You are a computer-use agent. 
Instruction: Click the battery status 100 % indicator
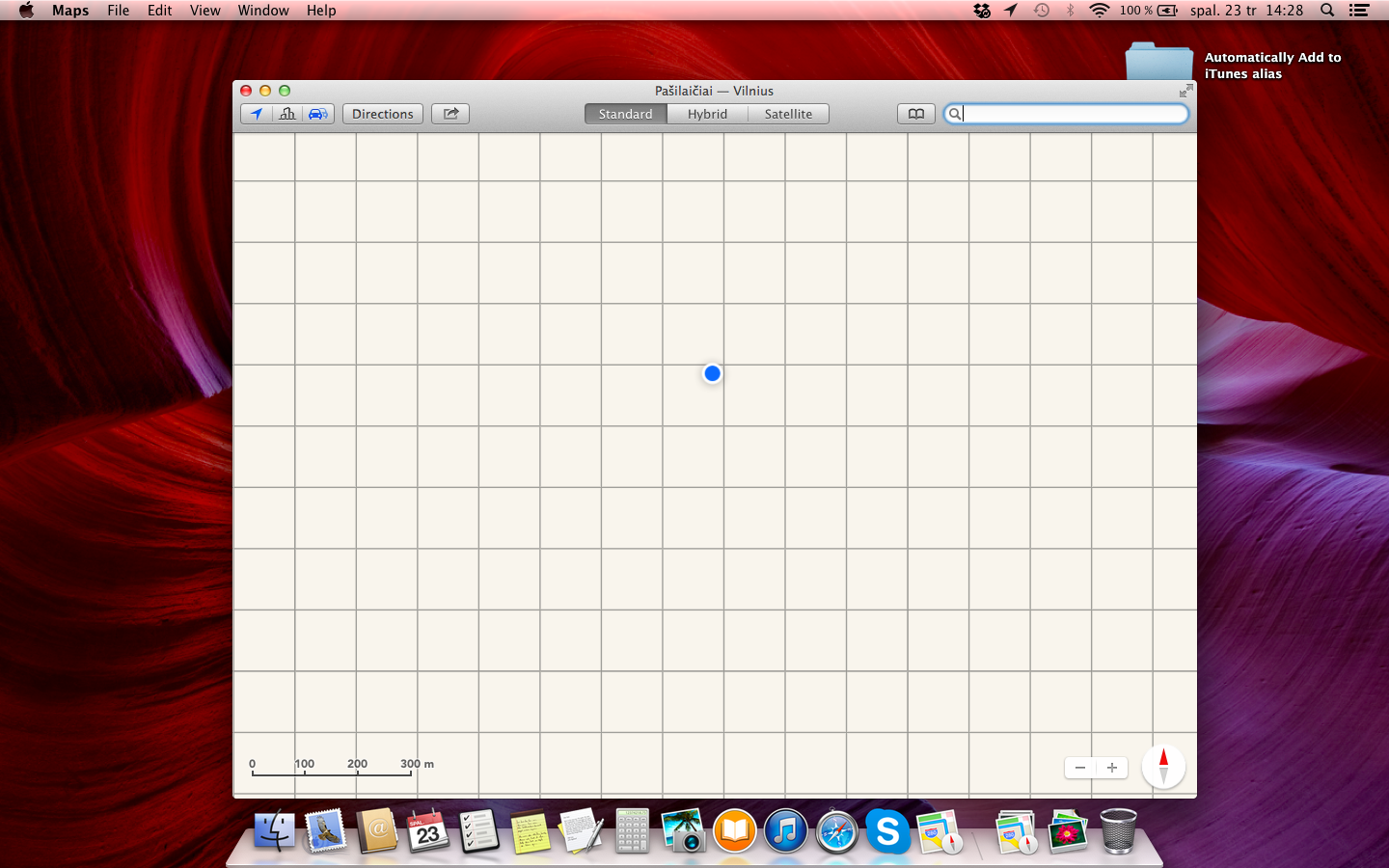(1149, 11)
